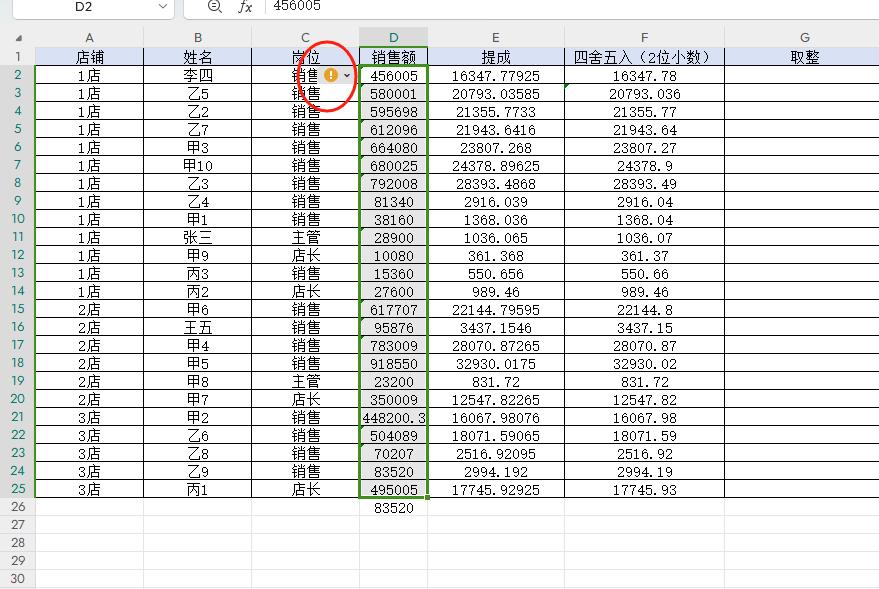The image size is (879, 589).
Task: Click rounded cell 16347.78
Action: [644, 75]
